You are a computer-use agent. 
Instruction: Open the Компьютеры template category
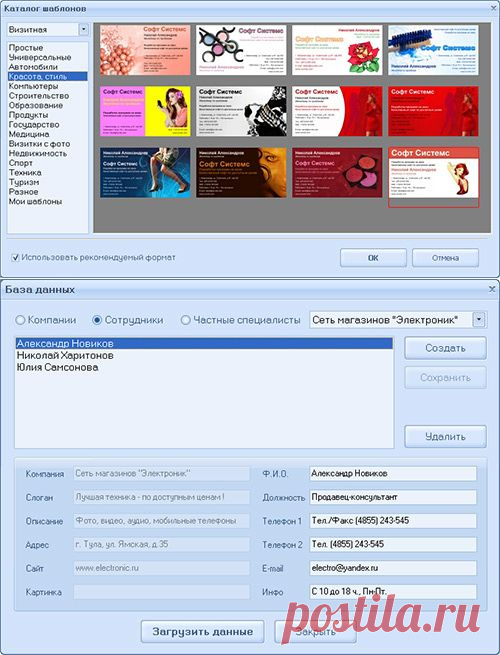pyautogui.click(x=33, y=86)
